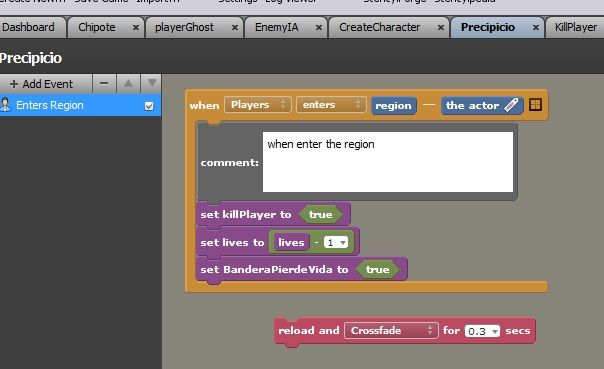
Task: Click the Enters Region actor icon
Action: 6,105
